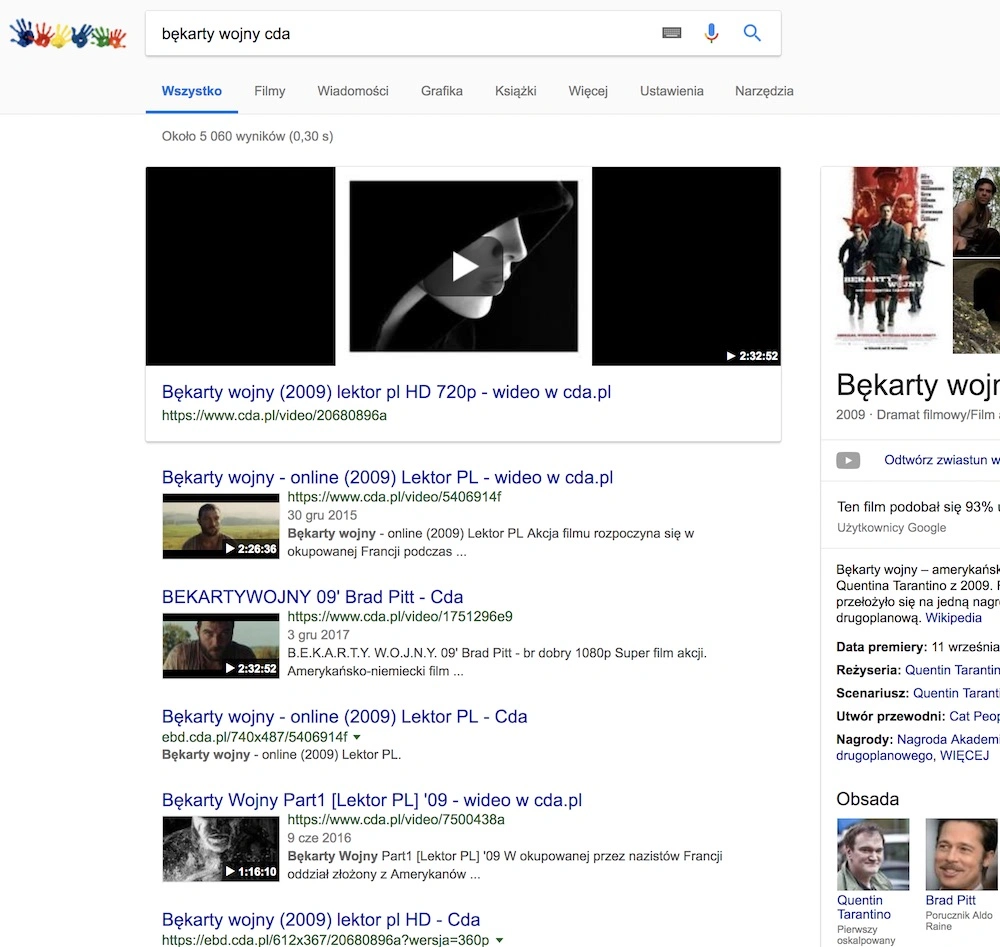The width and height of the screenshot is (1000, 947).
Task: Open the Nagroda Akademii awards link
Action: coord(948,739)
